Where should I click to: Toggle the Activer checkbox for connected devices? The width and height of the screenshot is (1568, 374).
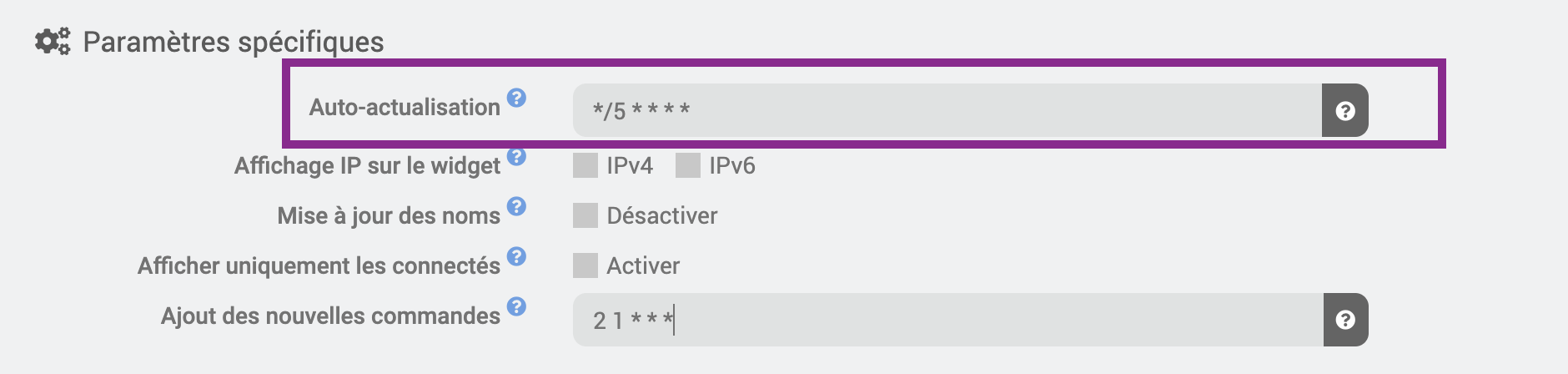click(585, 265)
